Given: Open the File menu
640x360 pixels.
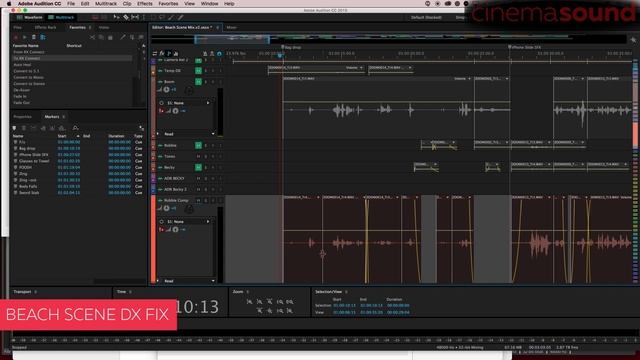Looking at the screenshot, I should coord(71,4).
